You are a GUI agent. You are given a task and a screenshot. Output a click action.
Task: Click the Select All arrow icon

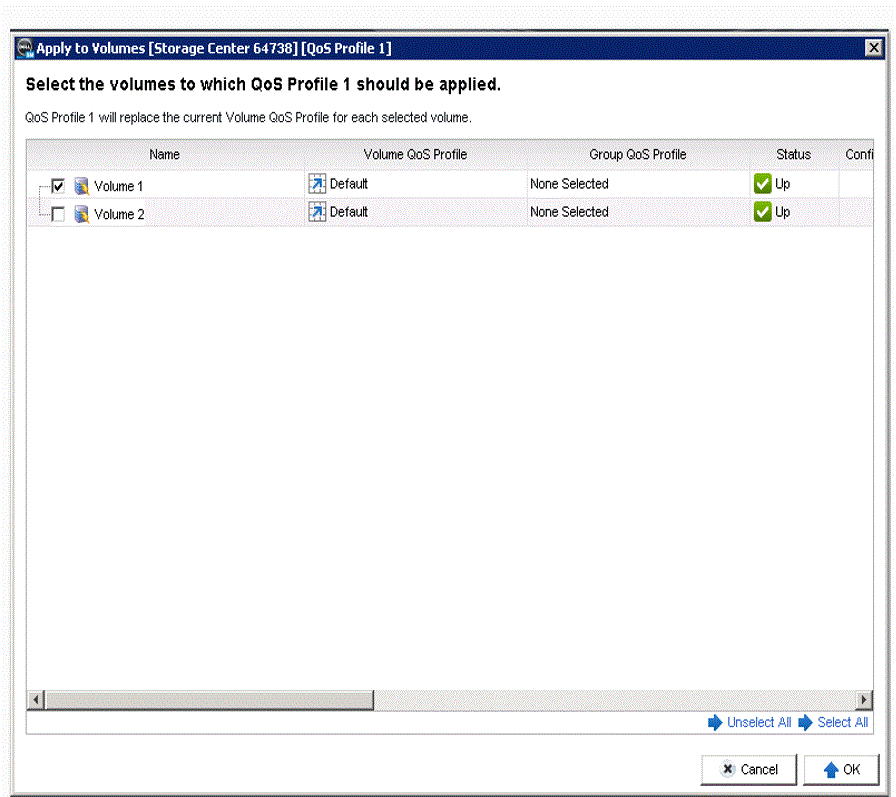coord(805,722)
